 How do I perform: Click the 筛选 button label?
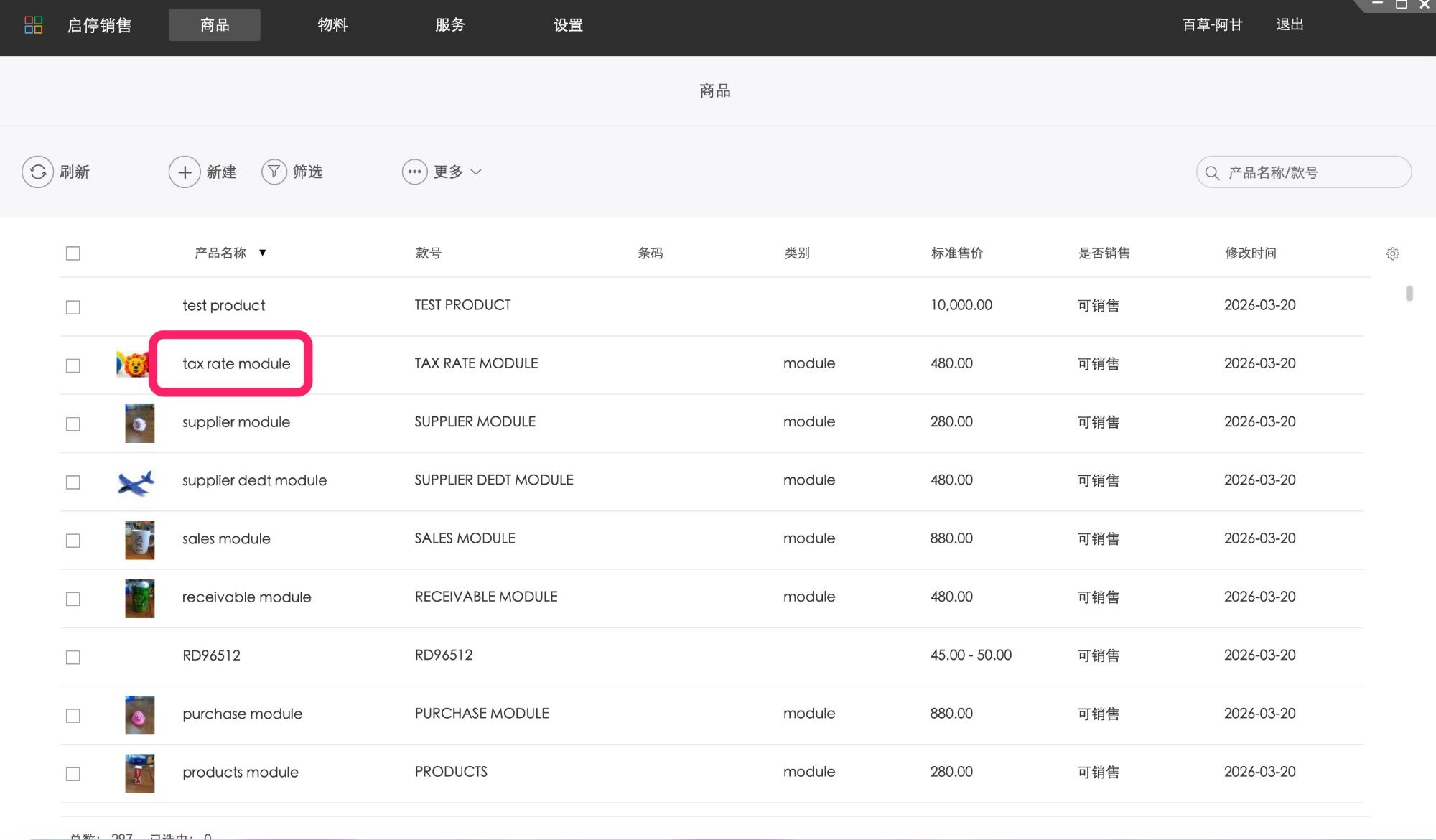tap(307, 172)
